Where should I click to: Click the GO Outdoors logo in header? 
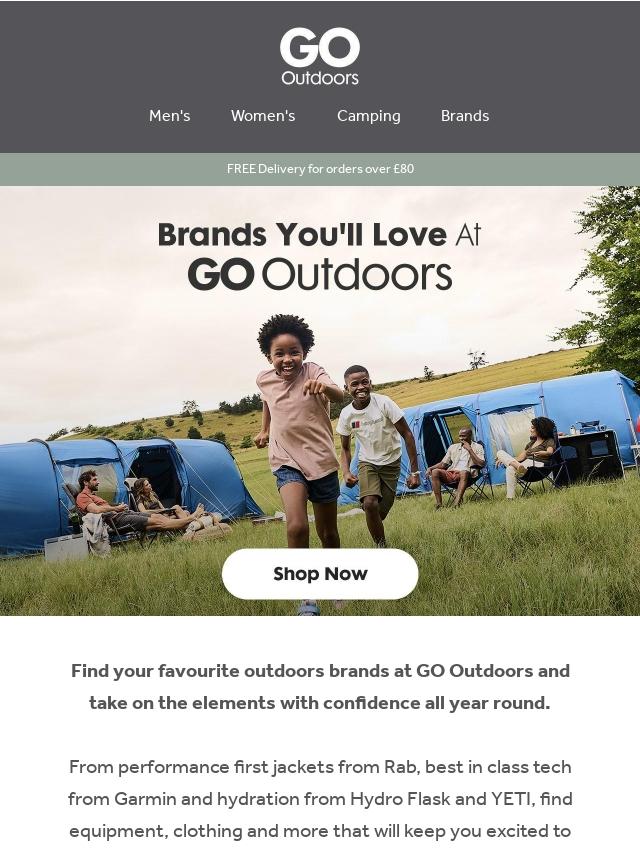point(320,57)
